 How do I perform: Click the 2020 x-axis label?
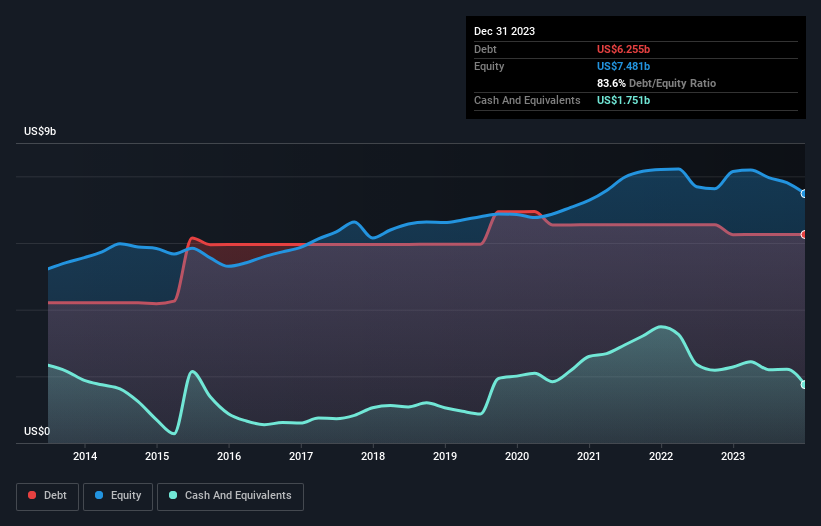517,456
